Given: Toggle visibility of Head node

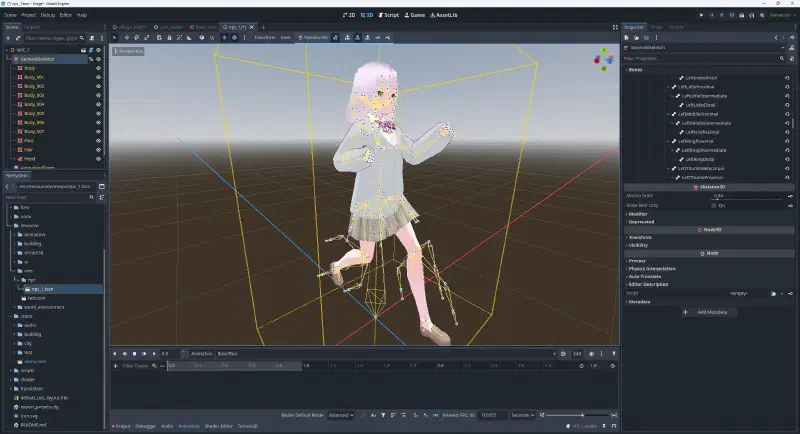Looking at the screenshot, I should click(98, 159).
